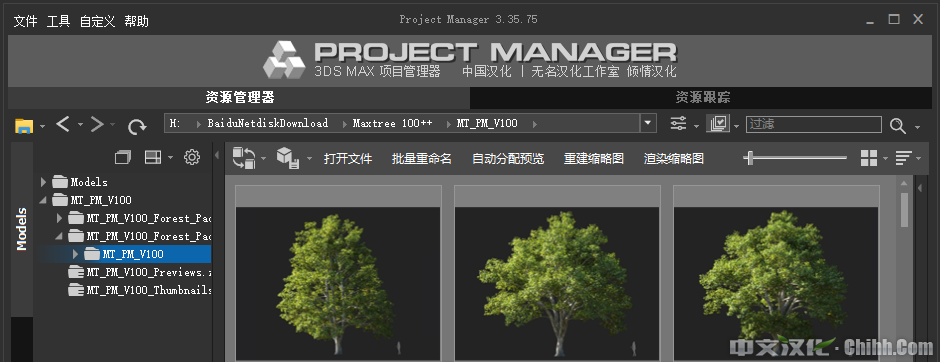Go forward with the right arrow
Screen dimensions: 940x362
(x=97, y=124)
